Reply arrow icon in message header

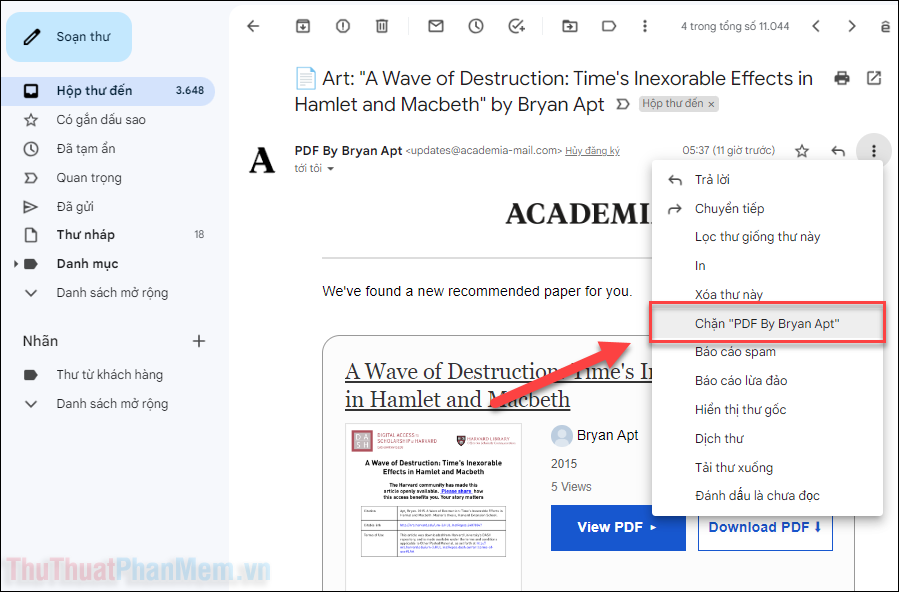[838, 151]
